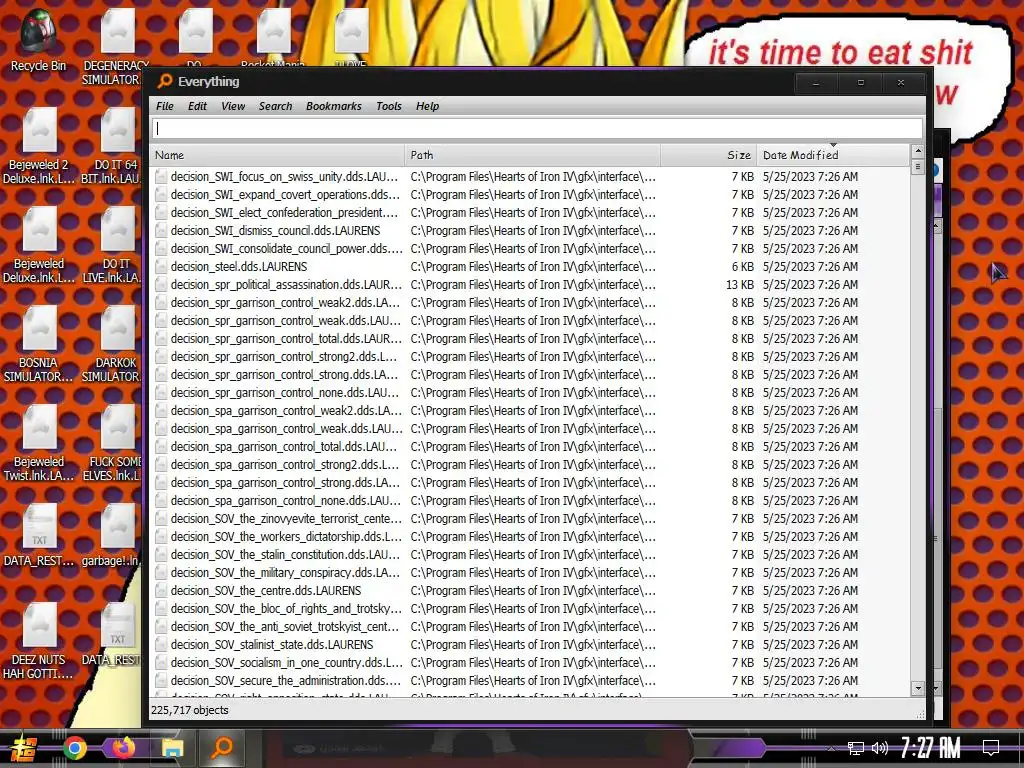The height and width of the screenshot is (768, 1024).
Task: Select decision_SOV_stalinist_state.dds.LAURENS file
Action: tap(272, 645)
